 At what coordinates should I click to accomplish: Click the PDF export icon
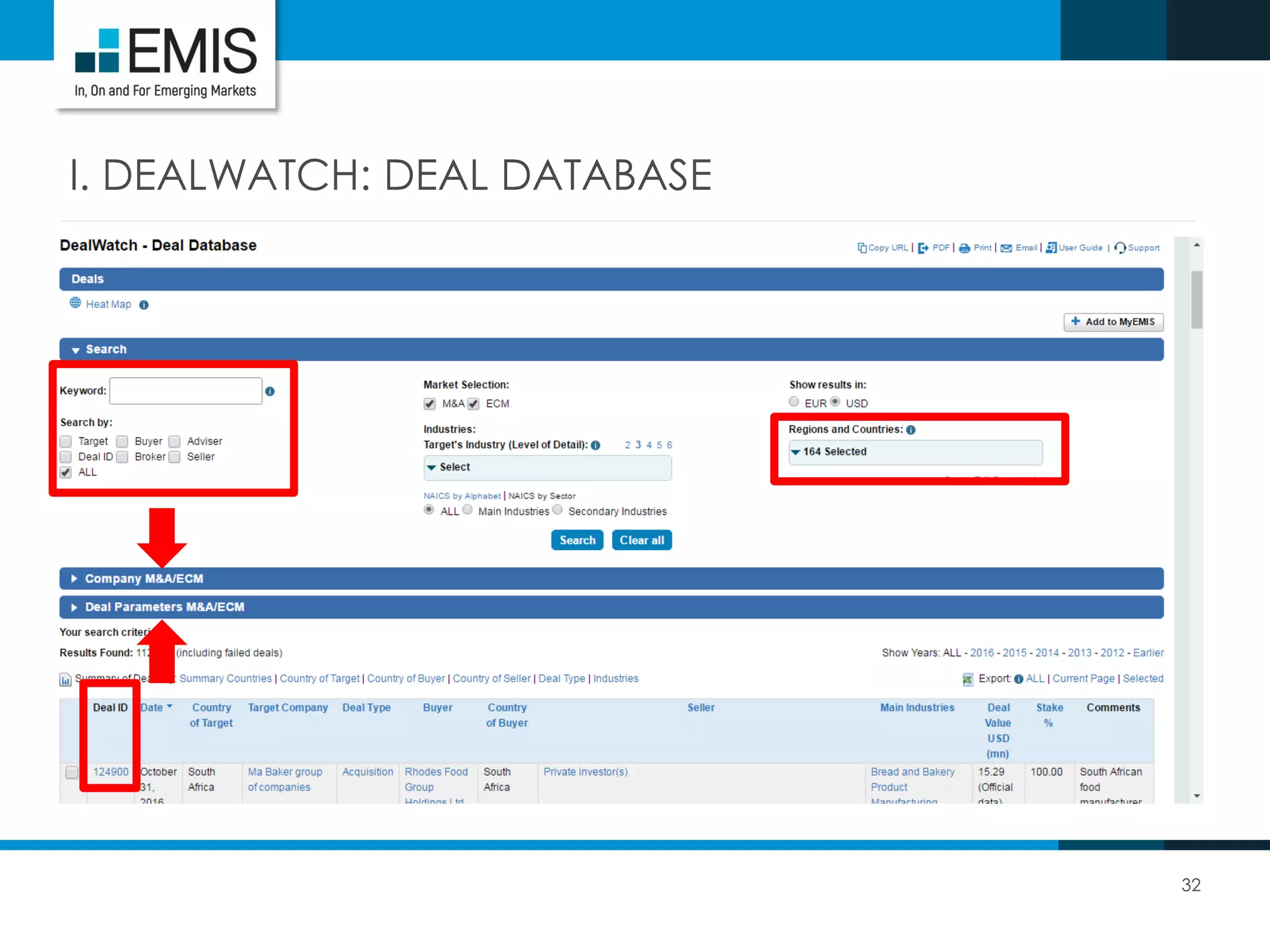(923, 248)
